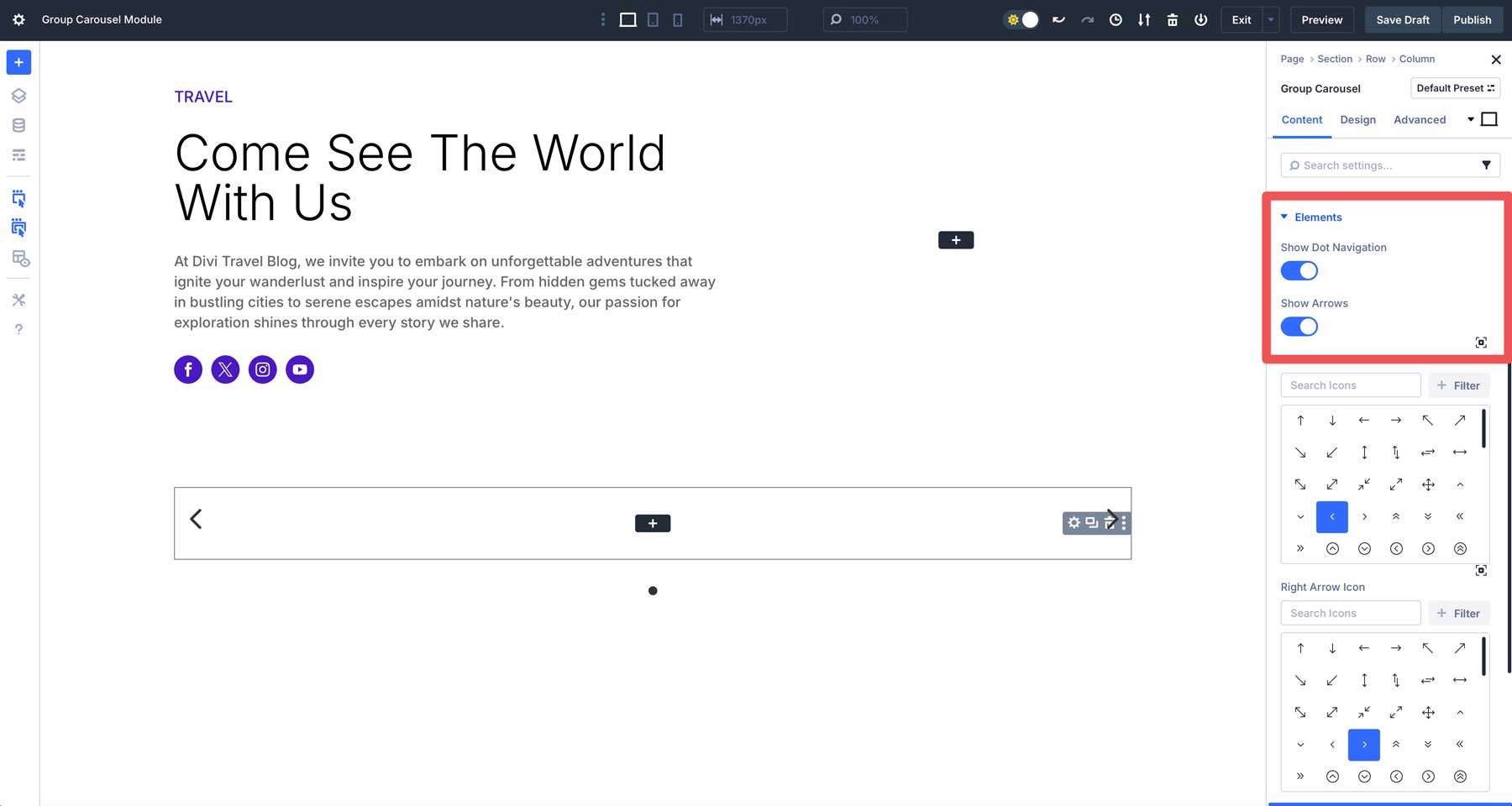Disable the Show Dot Navigation toggle
The height and width of the screenshot is (806, 1512).
coord(1299,270)
